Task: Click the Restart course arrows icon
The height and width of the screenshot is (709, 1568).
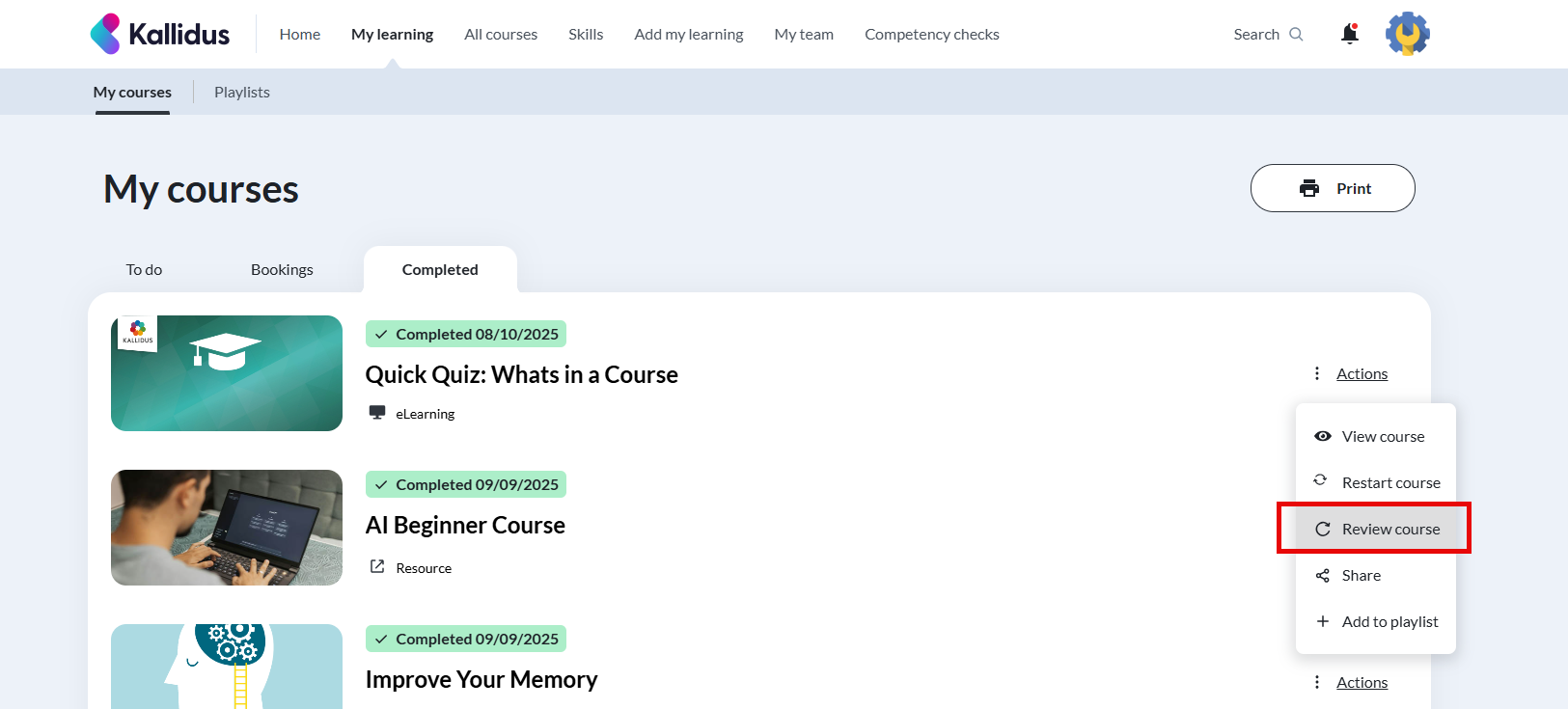Action: click(1321, 480)
